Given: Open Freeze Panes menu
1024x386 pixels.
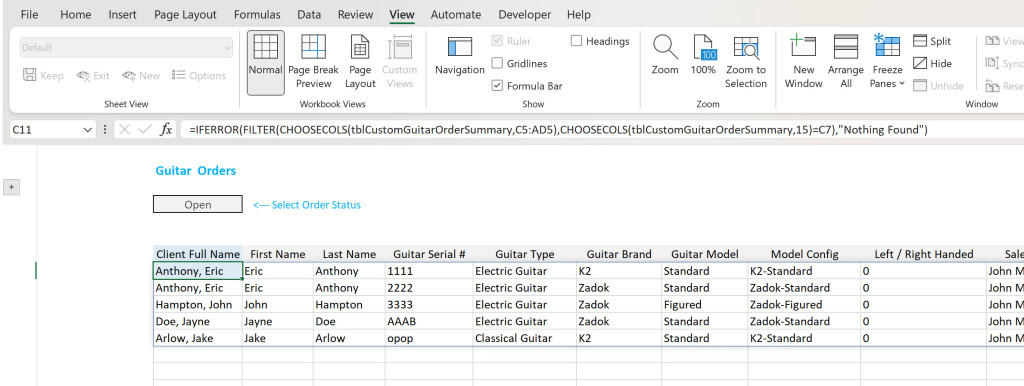Looking at the screenshot, I should coord(887,62).
